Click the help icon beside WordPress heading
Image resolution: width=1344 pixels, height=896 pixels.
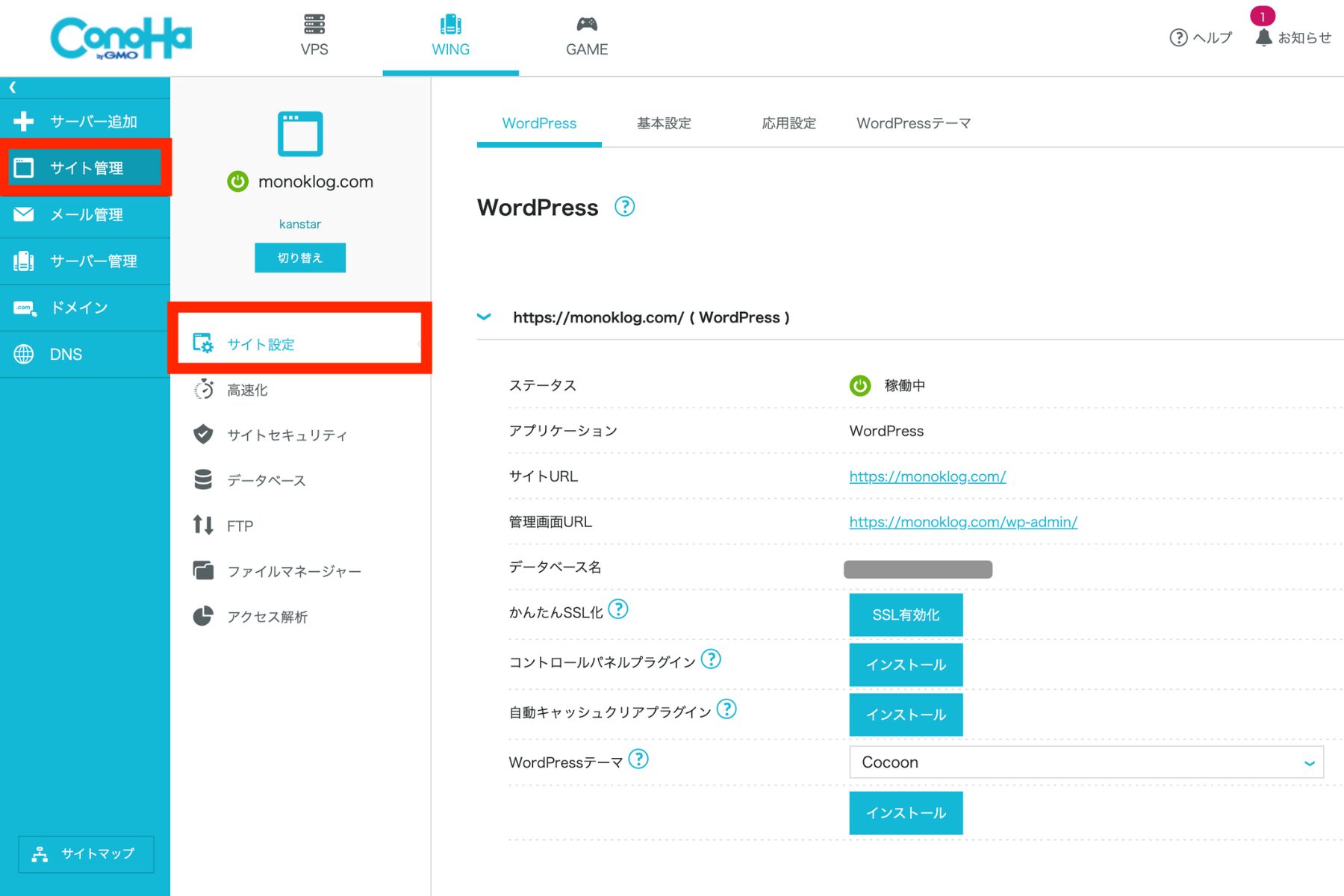pyautogui.click(x=624, y=207)
